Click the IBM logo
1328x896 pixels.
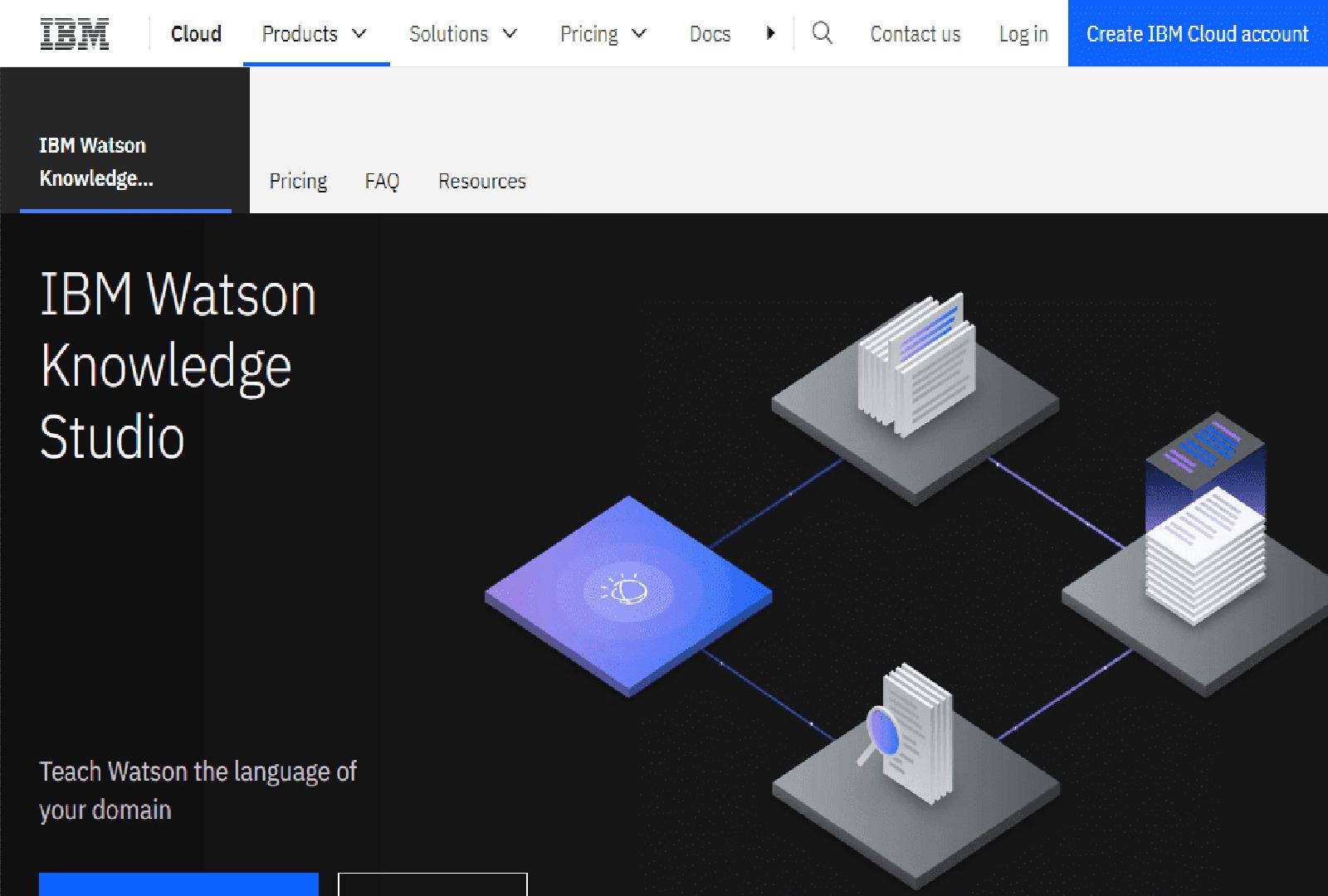coord(73,32)
